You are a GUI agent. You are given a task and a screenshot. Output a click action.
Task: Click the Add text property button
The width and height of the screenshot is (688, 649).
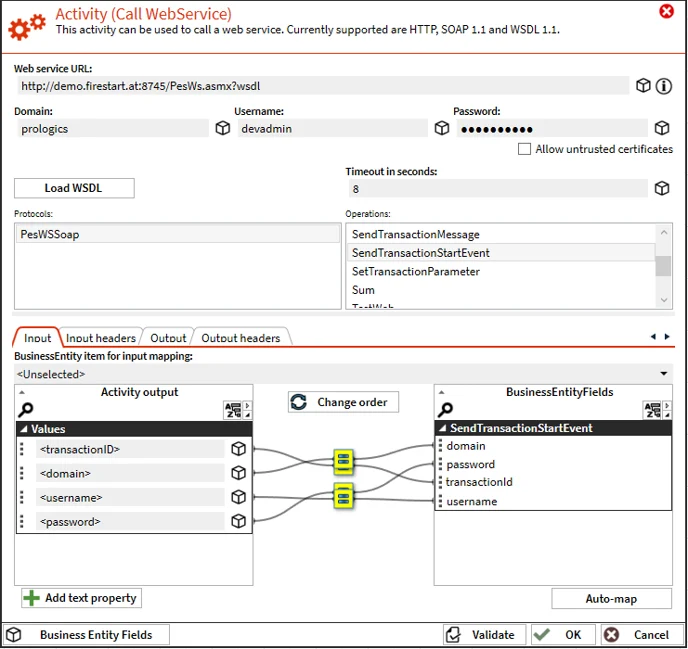point(81,598)
